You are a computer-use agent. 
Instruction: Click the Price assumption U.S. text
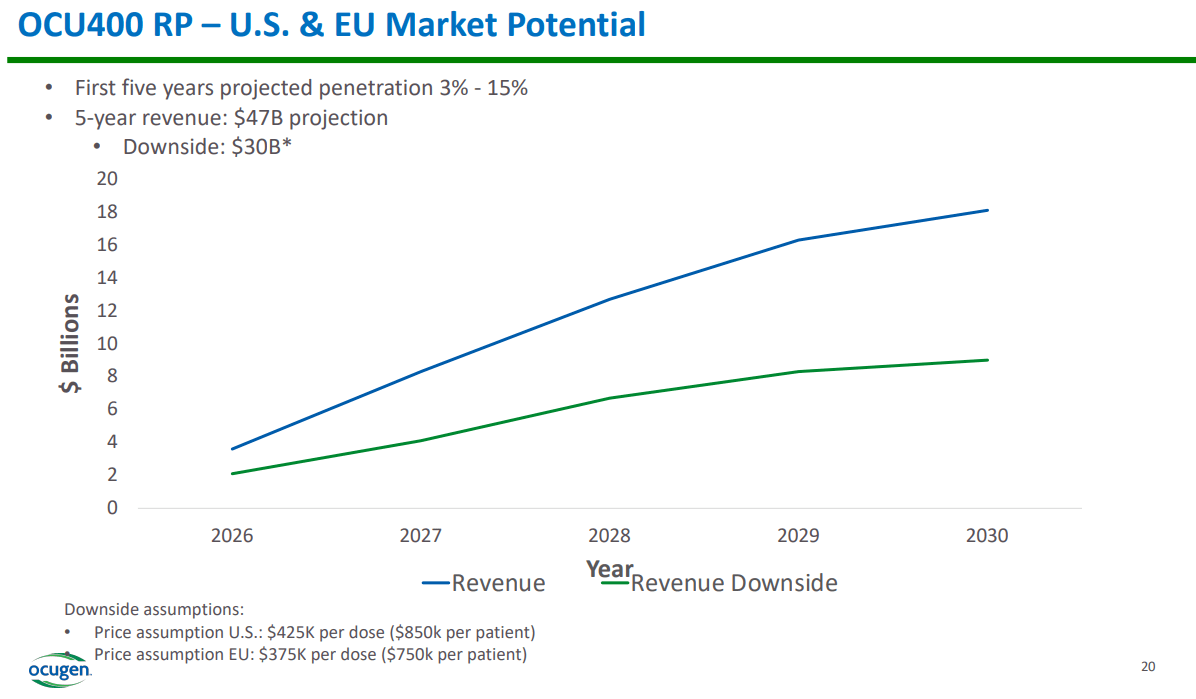pos(300,631)
